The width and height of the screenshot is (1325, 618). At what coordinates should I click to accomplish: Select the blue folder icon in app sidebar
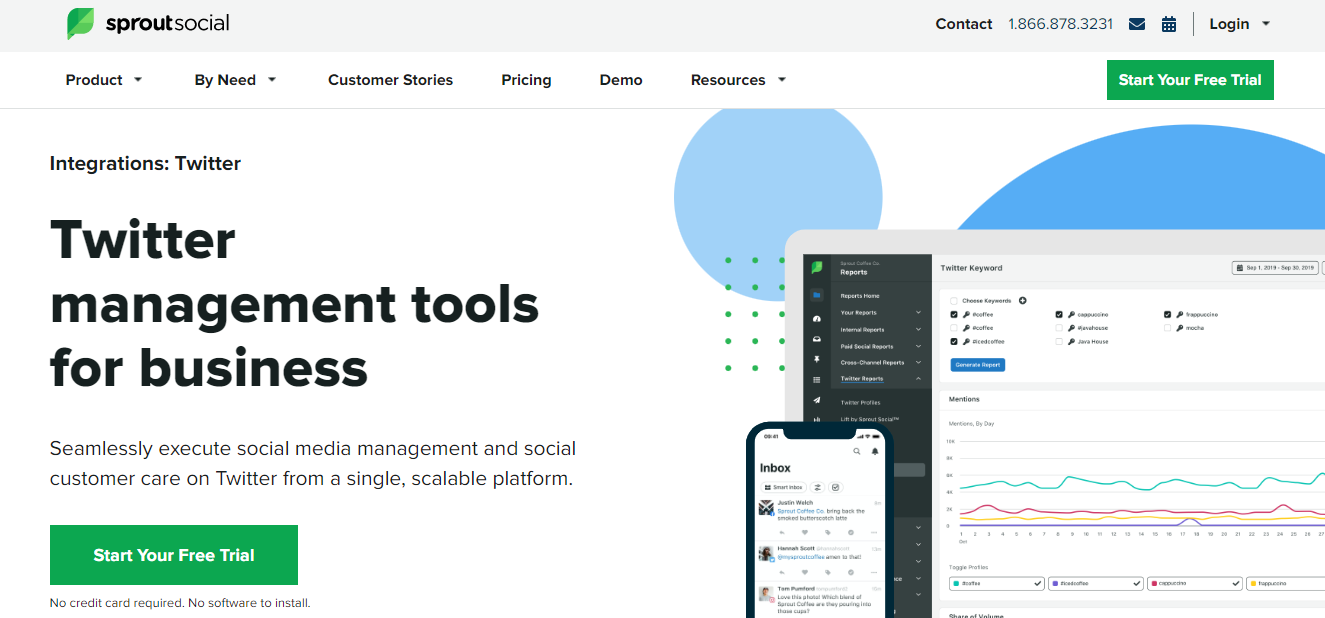point(817,296)
